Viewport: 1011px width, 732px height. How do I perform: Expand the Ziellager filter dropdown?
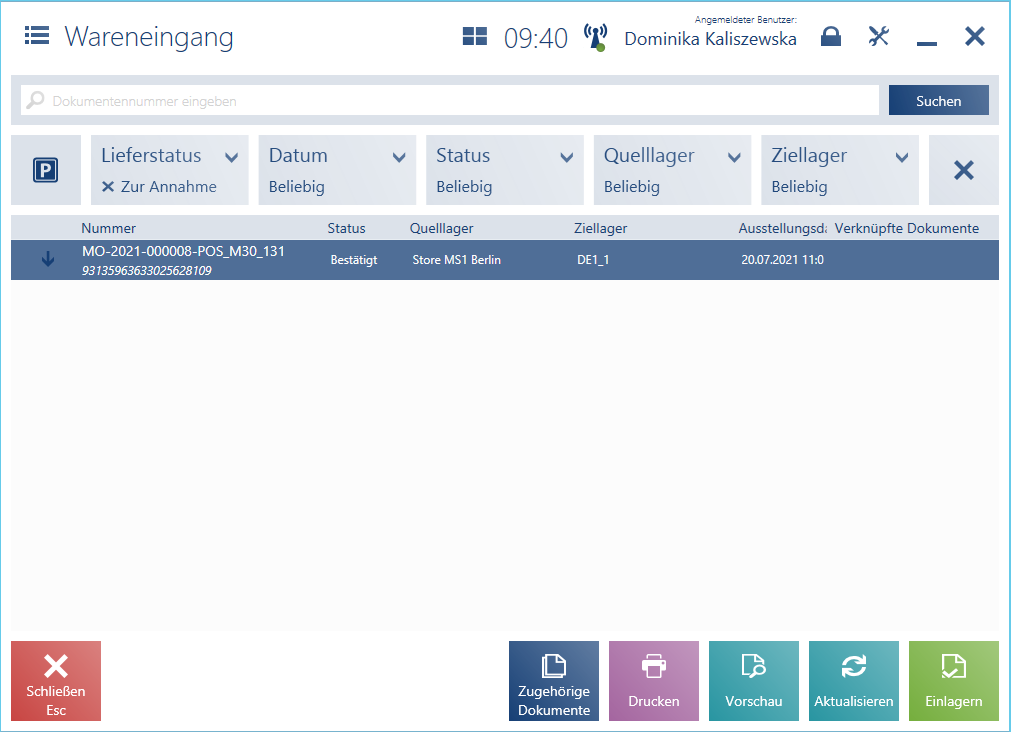pos(901,157)
